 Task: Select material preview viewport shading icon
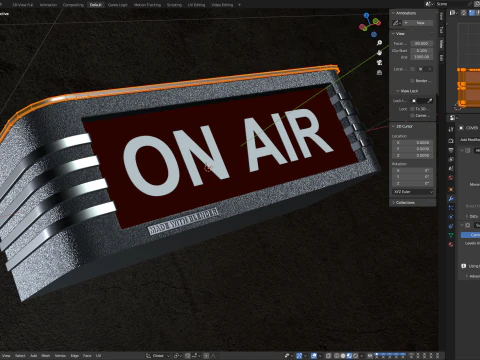click(x=349, y=356)
